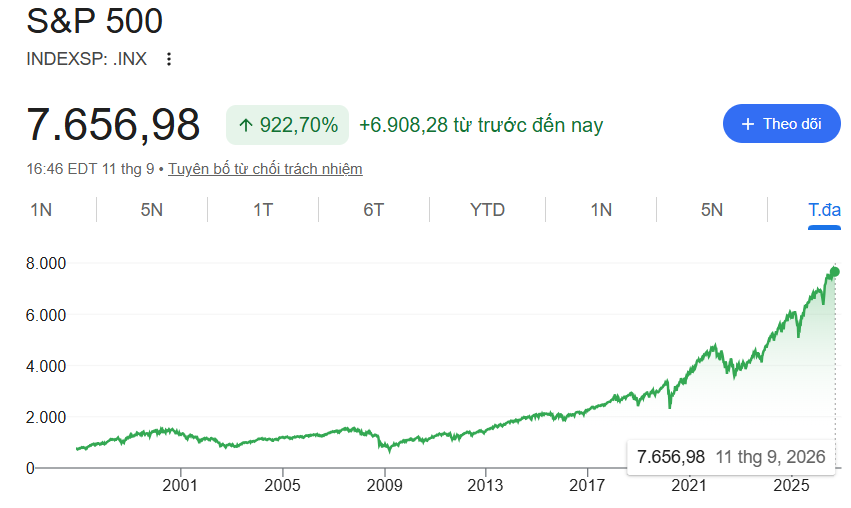Open the Tuyên bố từ chối trách nhiệm link
851x508 pixels.
[265, 169]
